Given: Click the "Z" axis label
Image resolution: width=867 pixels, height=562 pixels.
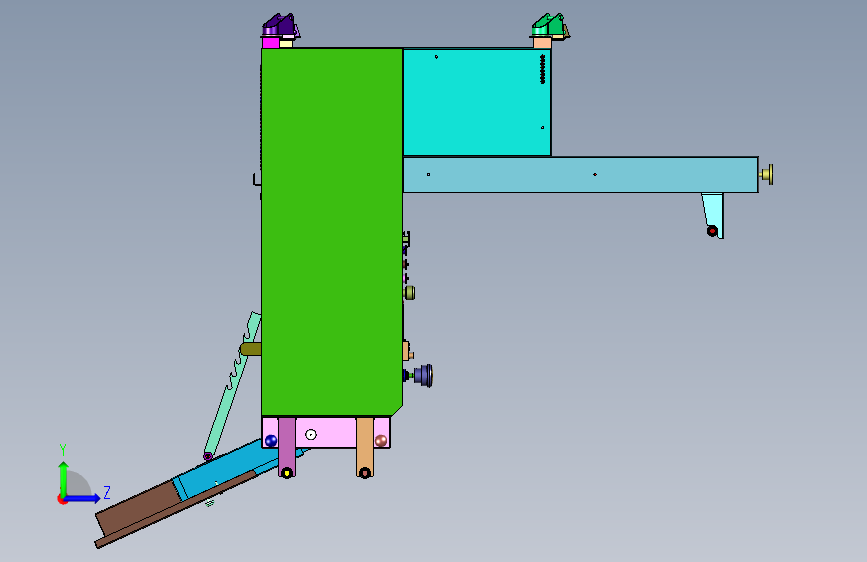Looking at the screenshot, I should pos(107,492).
